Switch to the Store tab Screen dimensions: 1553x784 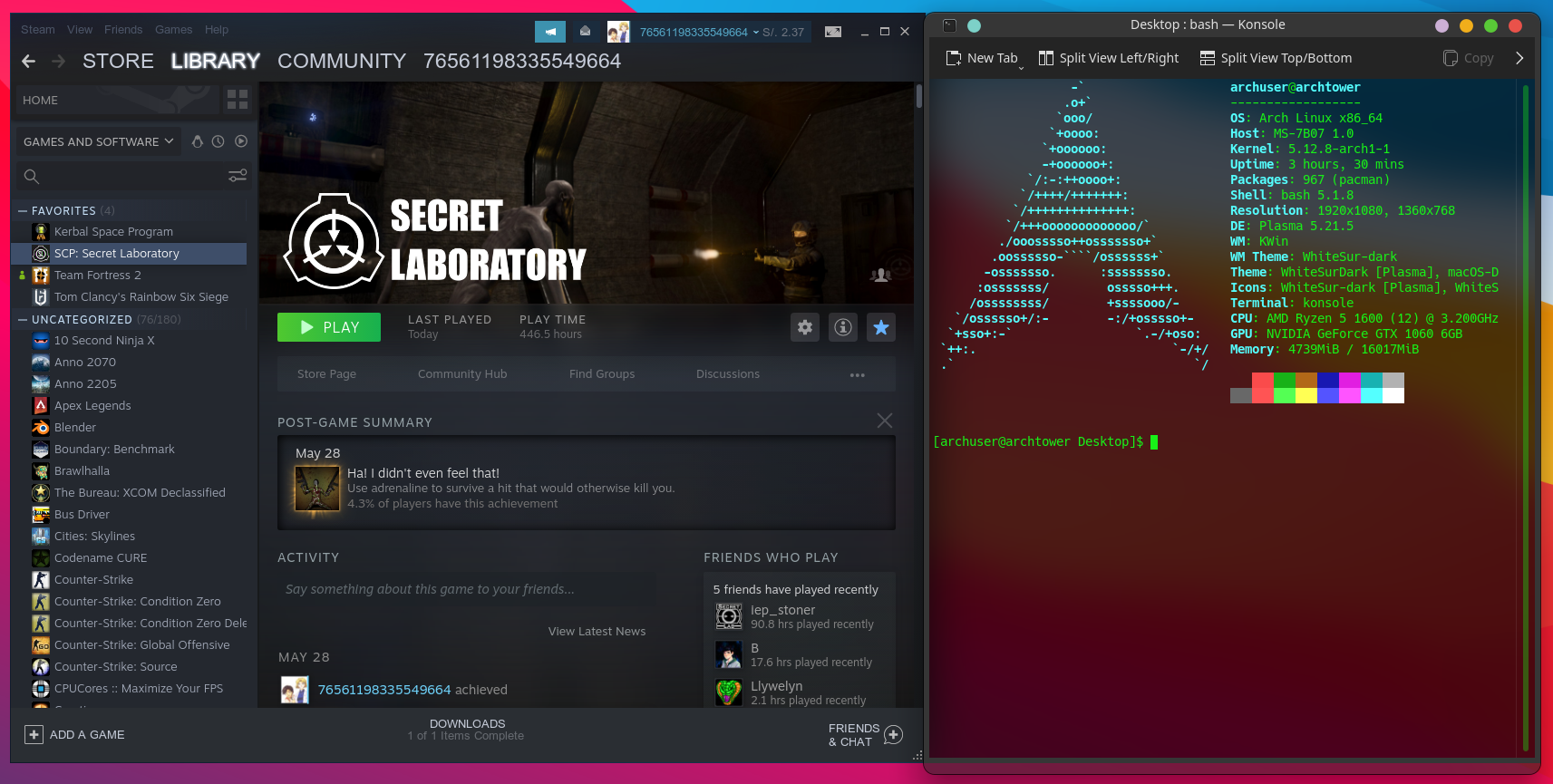click(118, 61)
